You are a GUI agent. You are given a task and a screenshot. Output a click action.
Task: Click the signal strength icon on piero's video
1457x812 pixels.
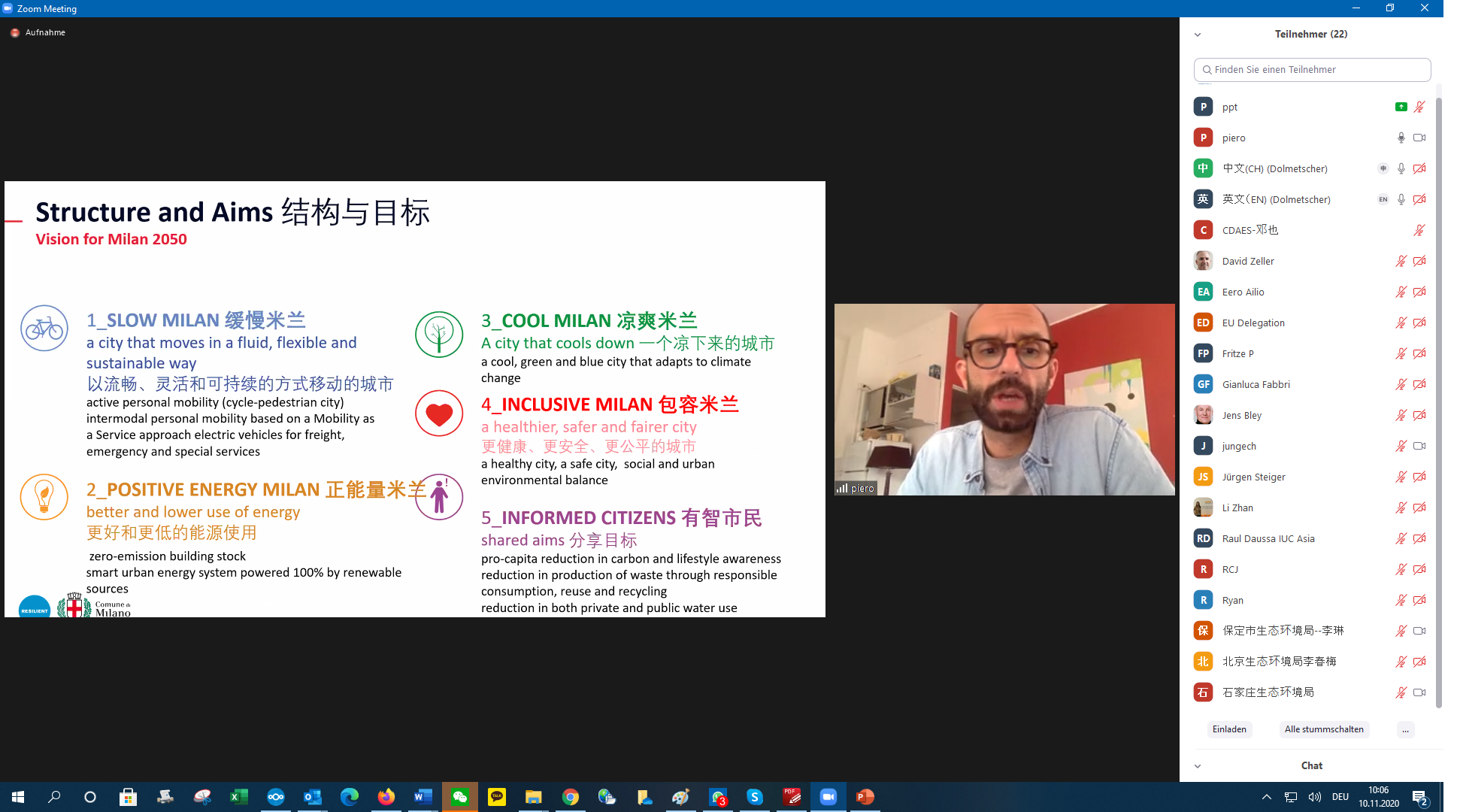click(x=842, y=488)
